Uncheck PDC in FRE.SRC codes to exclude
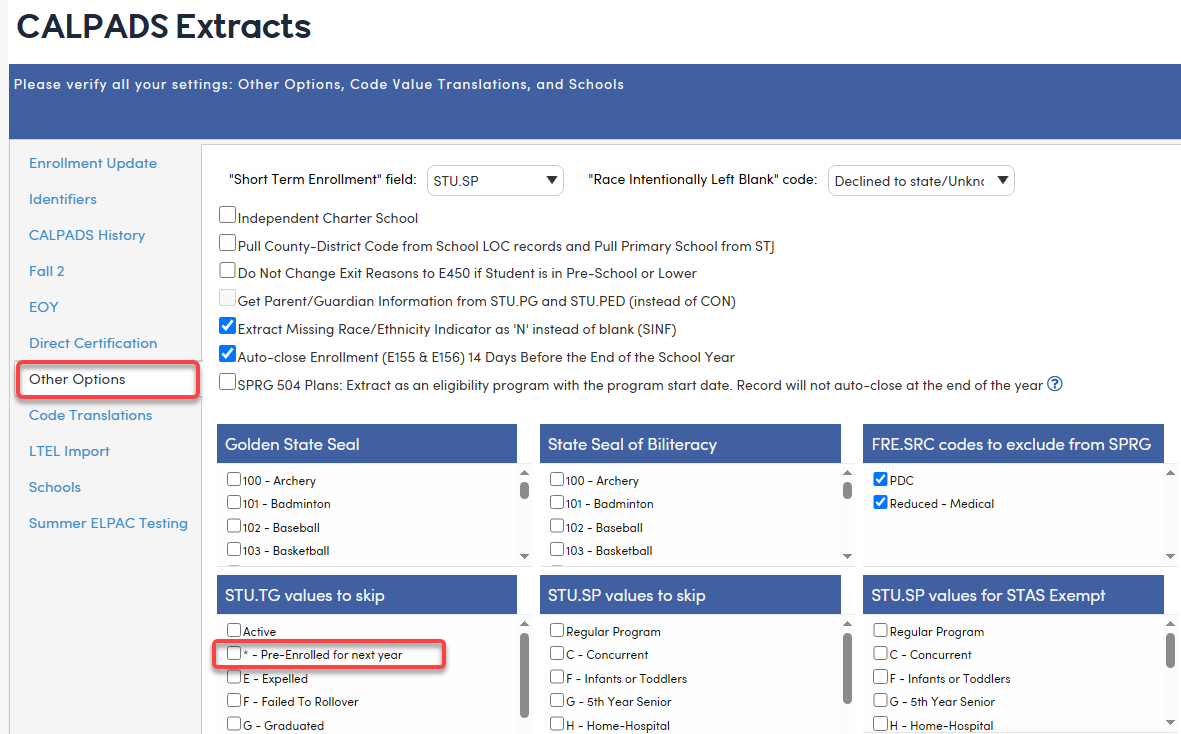This screenshot has height=734, width=1181. tap(880, 479)
